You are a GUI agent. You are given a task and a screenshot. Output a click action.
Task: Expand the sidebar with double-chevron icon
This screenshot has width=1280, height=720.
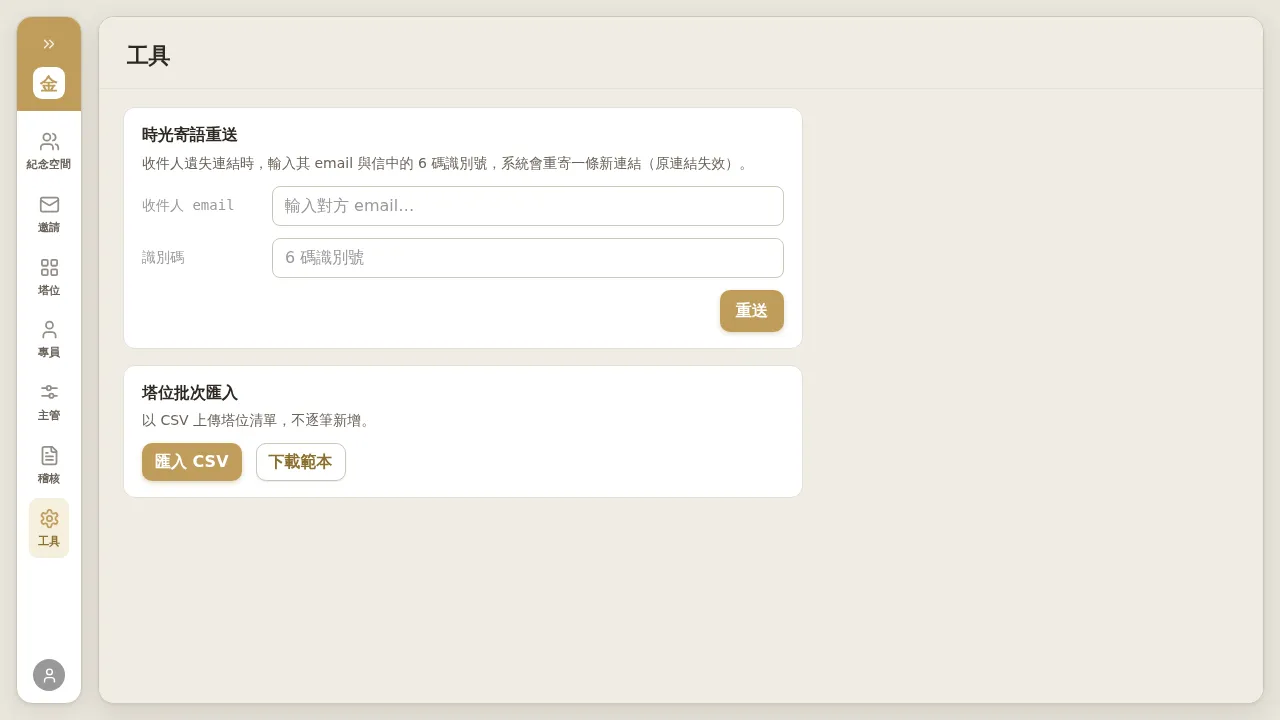(x=49, y=43)
